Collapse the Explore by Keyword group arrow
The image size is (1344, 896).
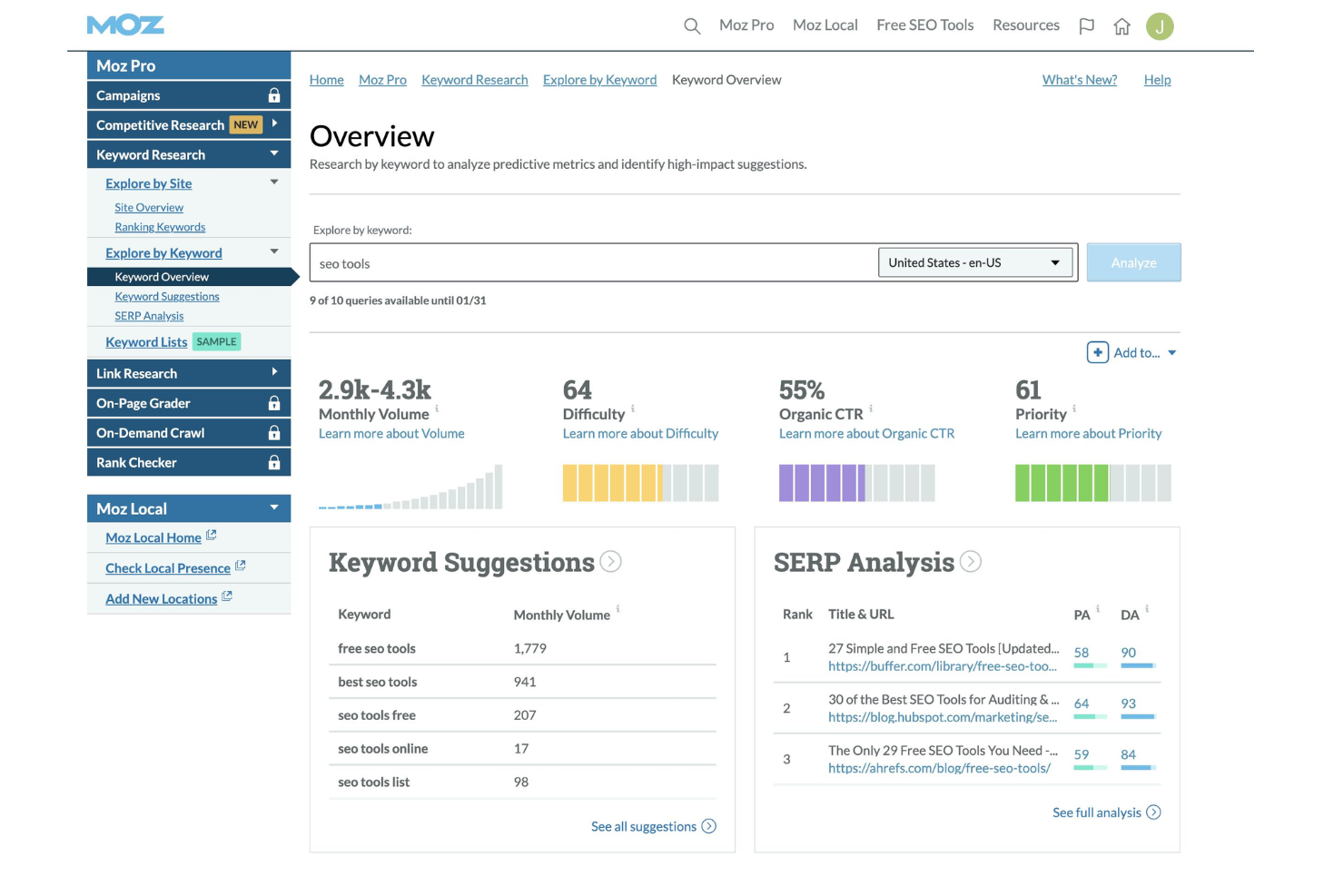coord(274,251)
